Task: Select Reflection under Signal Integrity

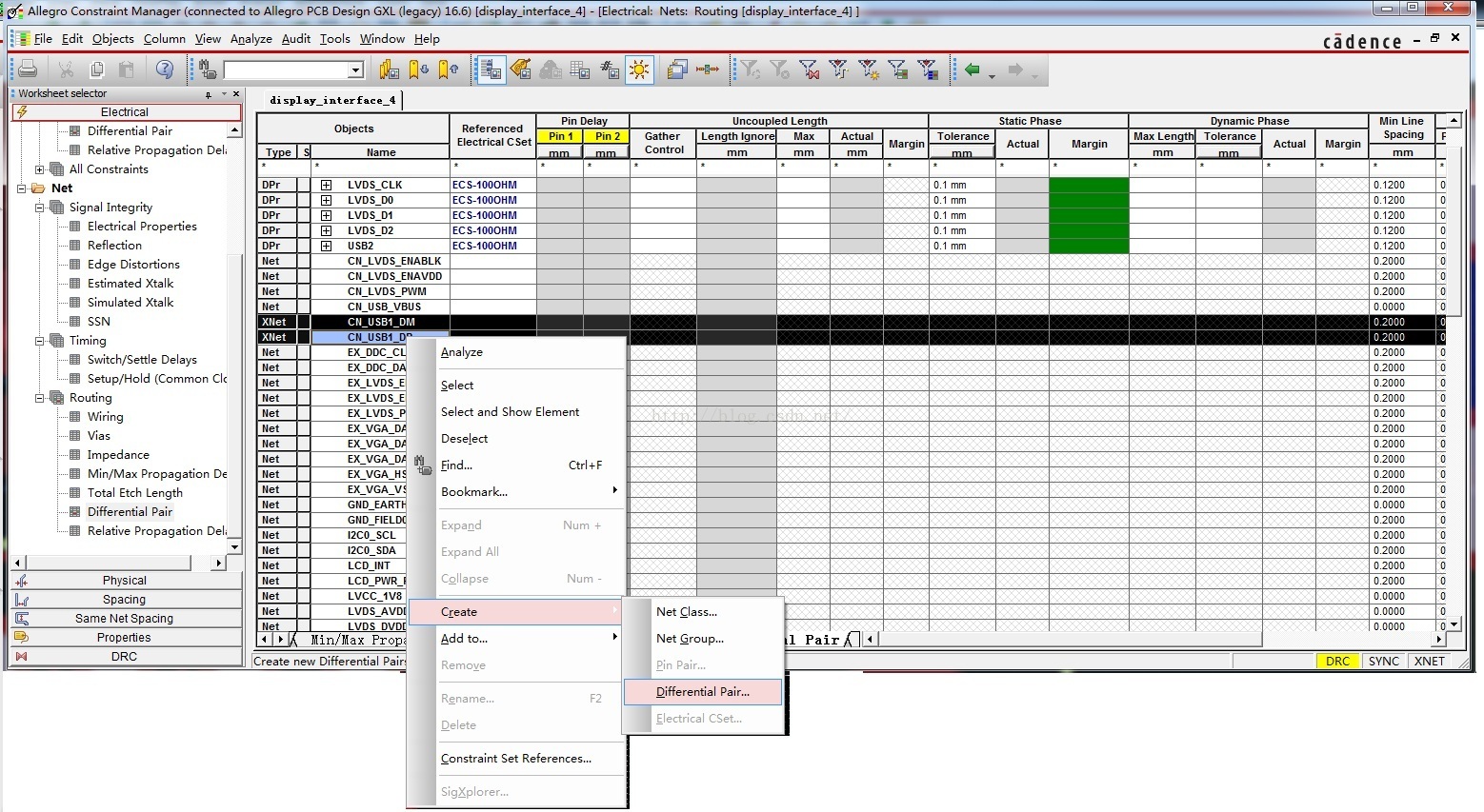Action: coord(114,246)
